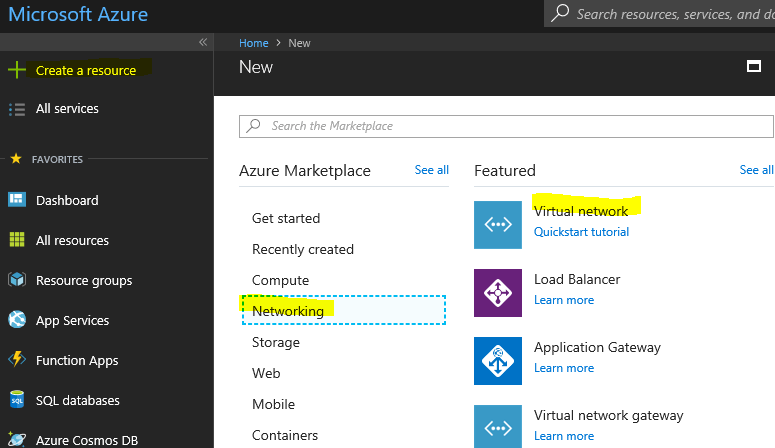
Task: Click See all for Azure Marketplace
Action: (431, 170)
